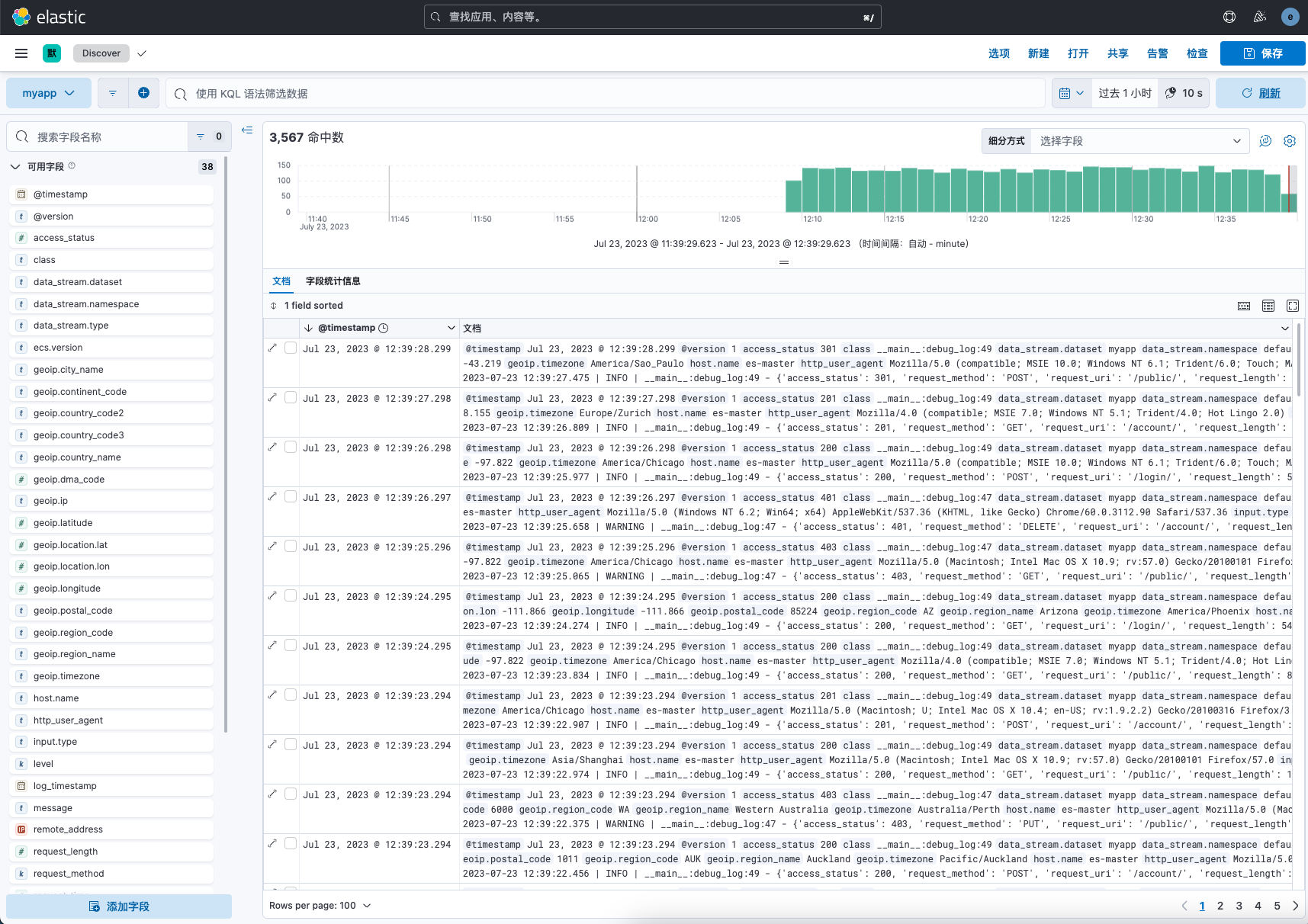Expand document details for 12:39:28.299 row
Viewport: 1308px width, 924px height.
pyautogui.click(x=272, y=348)
